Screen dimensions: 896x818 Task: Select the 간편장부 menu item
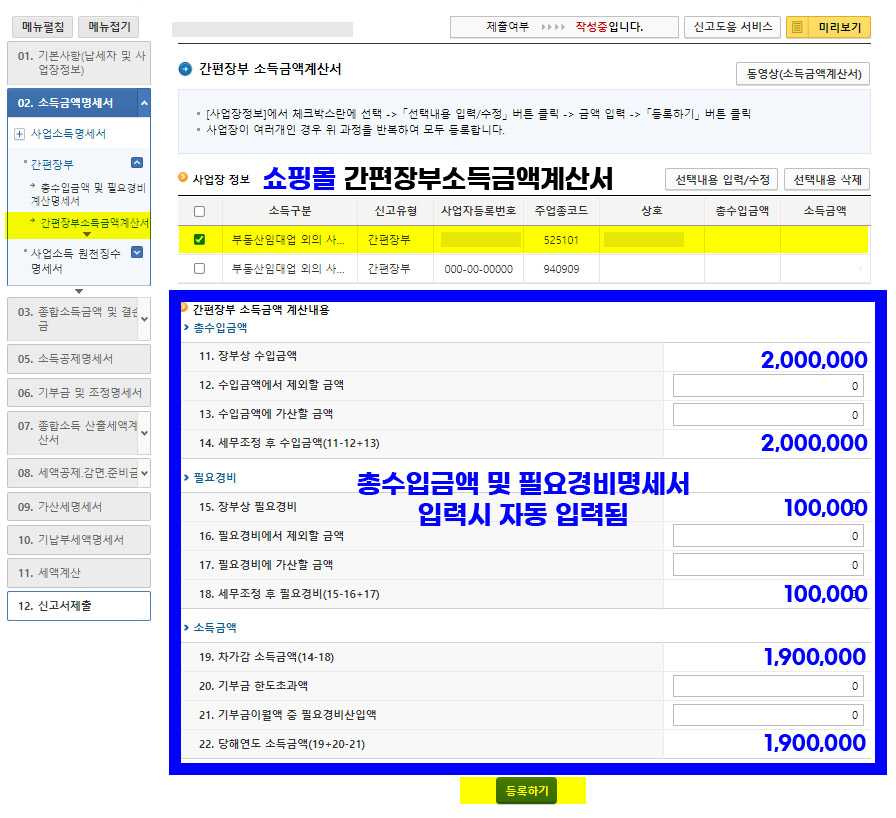[50, 162]
